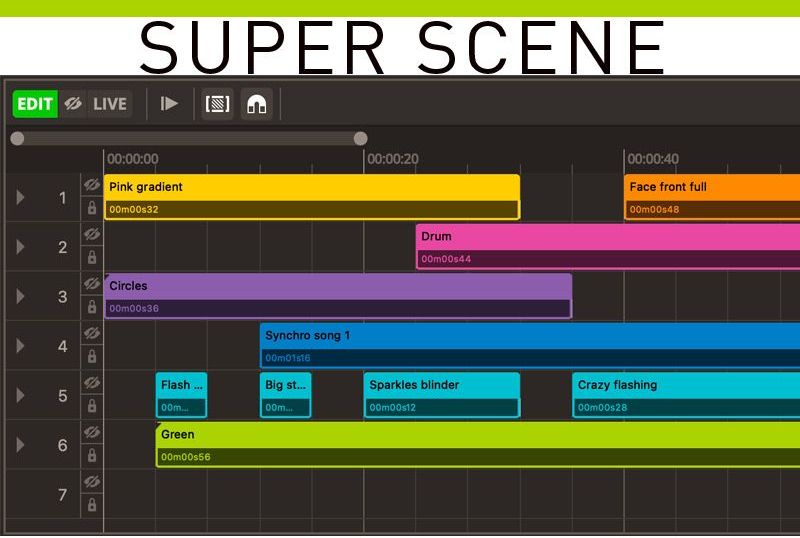
Task: Click the play from start icon
Action: [169, 103]
